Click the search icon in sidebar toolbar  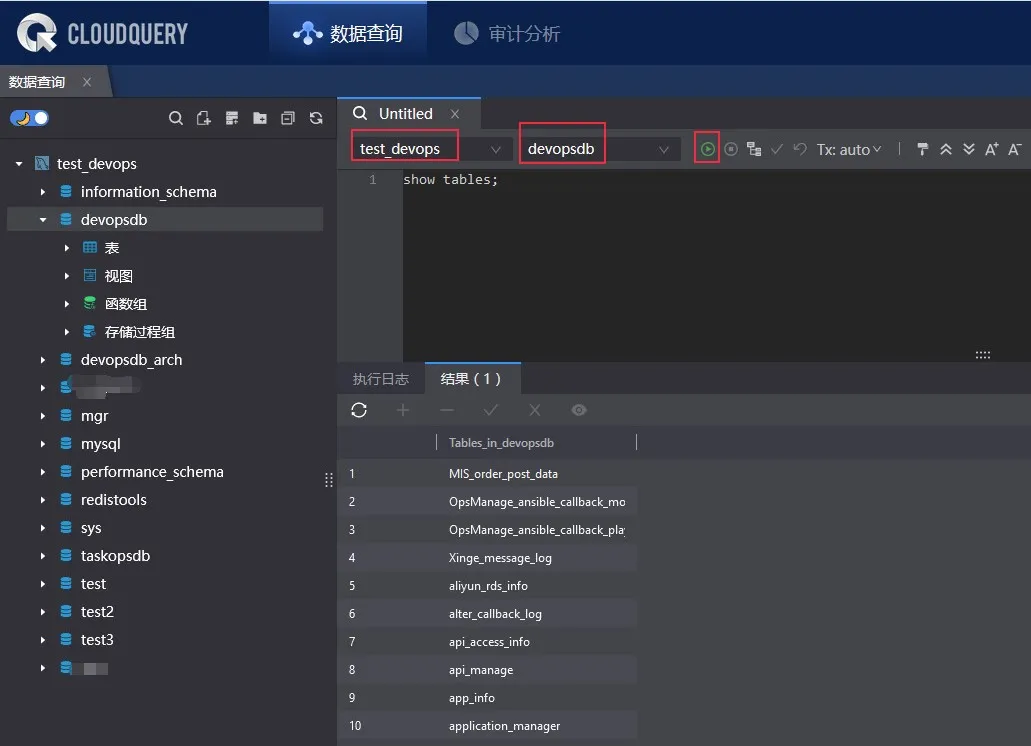tap(176, 118)
